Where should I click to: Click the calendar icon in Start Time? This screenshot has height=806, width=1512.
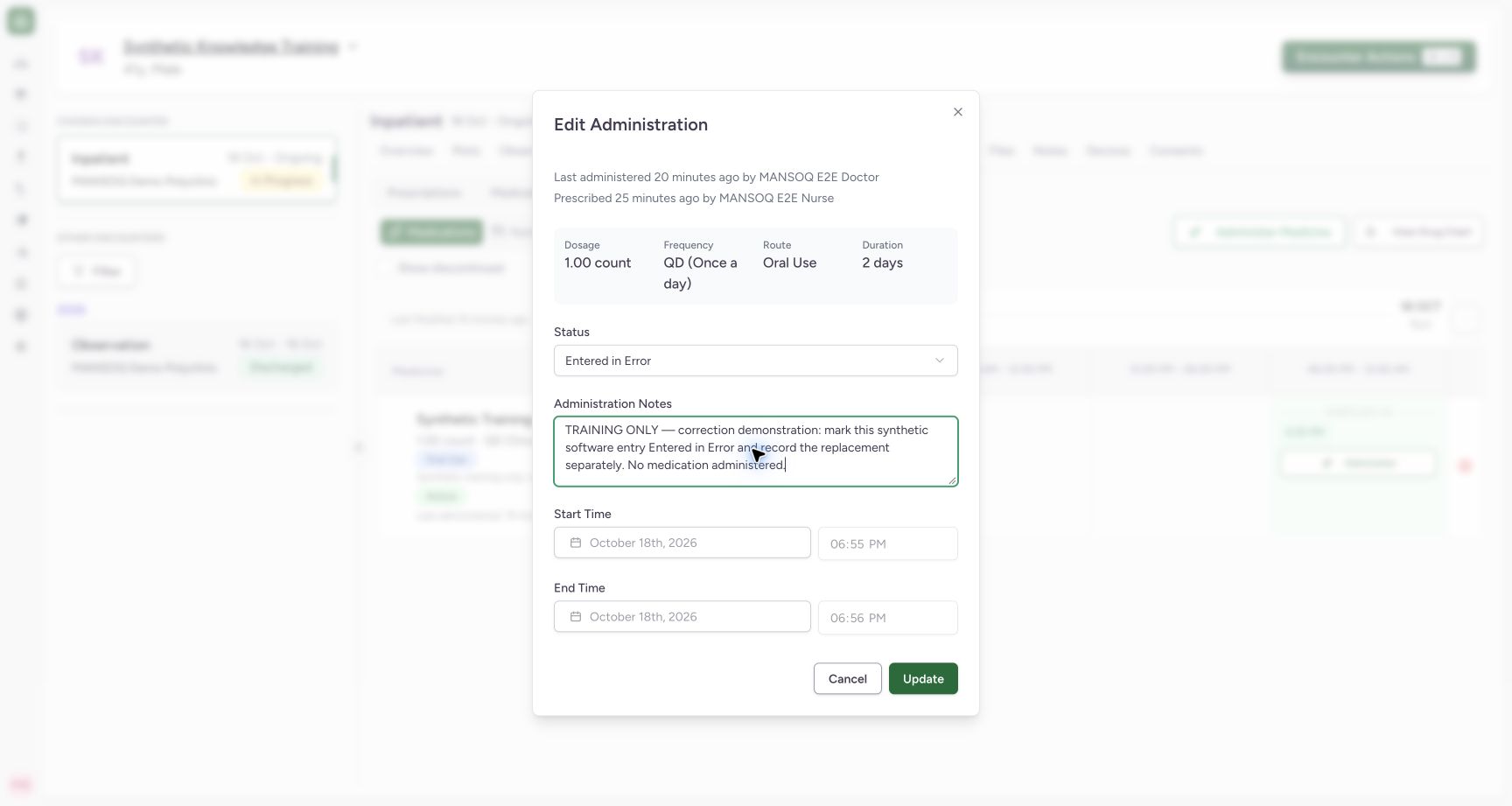tap(576, 543)
